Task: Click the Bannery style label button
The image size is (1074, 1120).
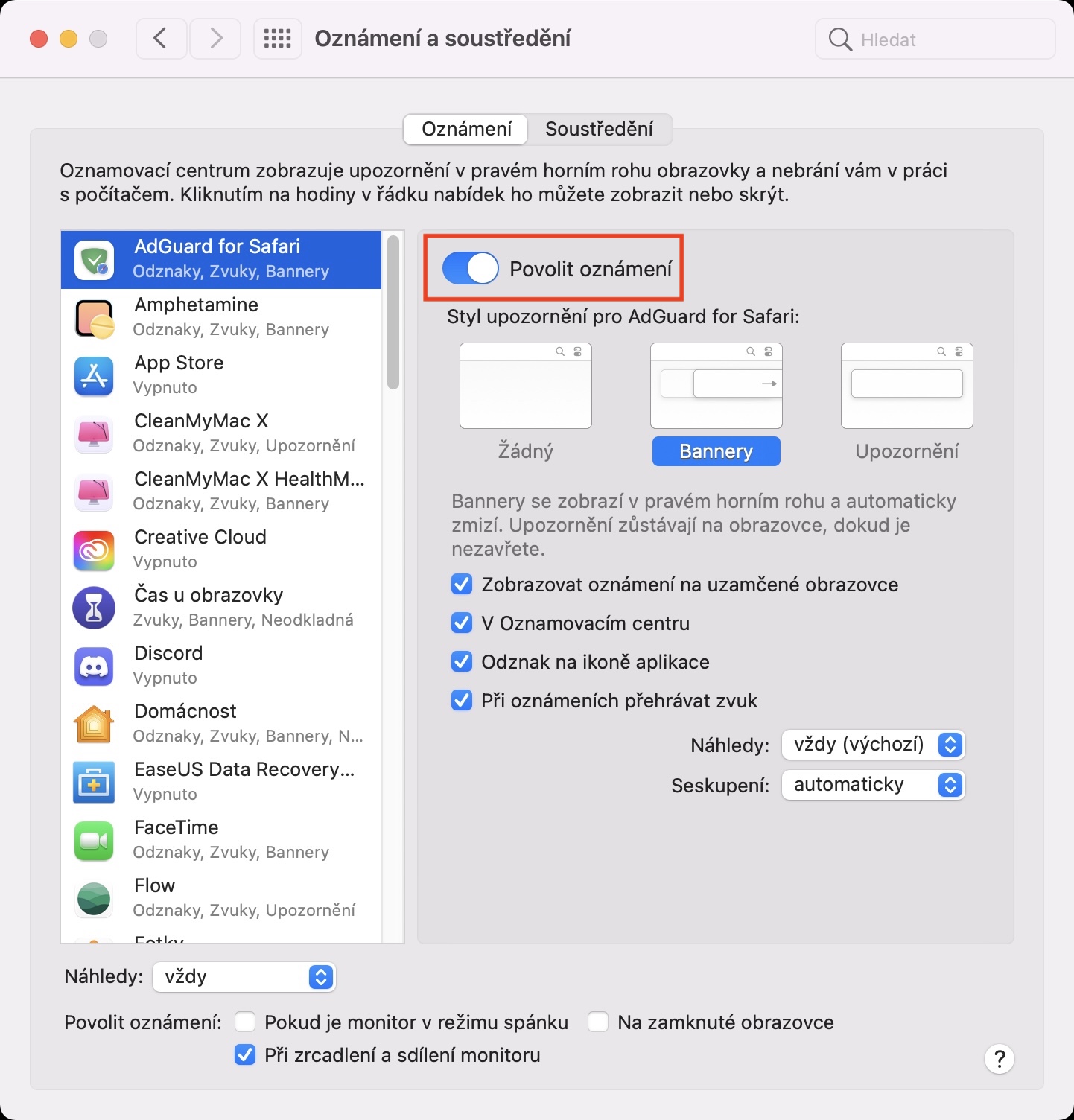Action: [716, 451]
